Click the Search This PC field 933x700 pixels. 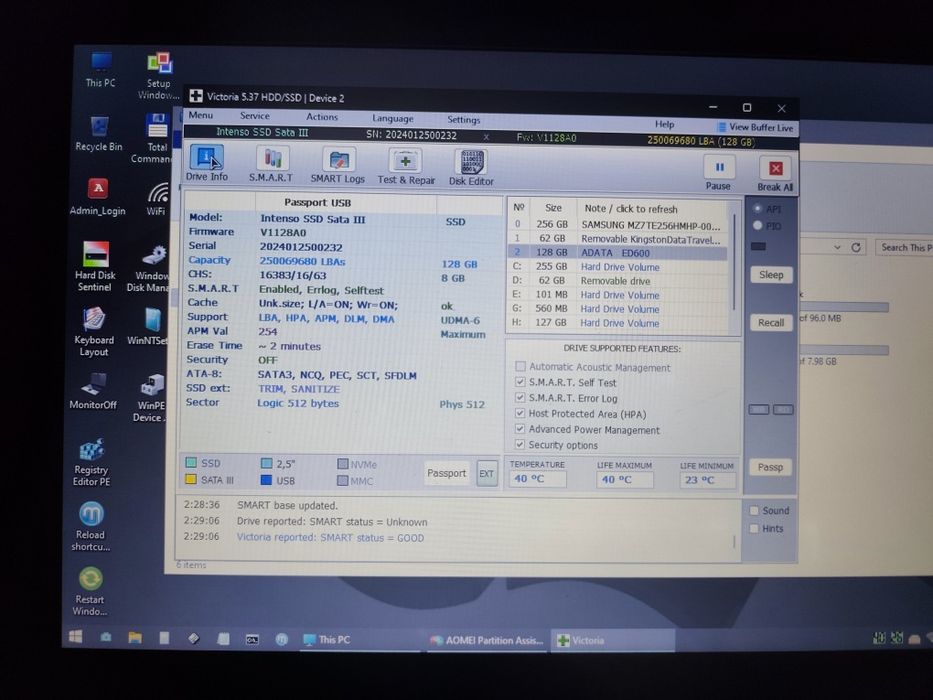coord(904,247)
